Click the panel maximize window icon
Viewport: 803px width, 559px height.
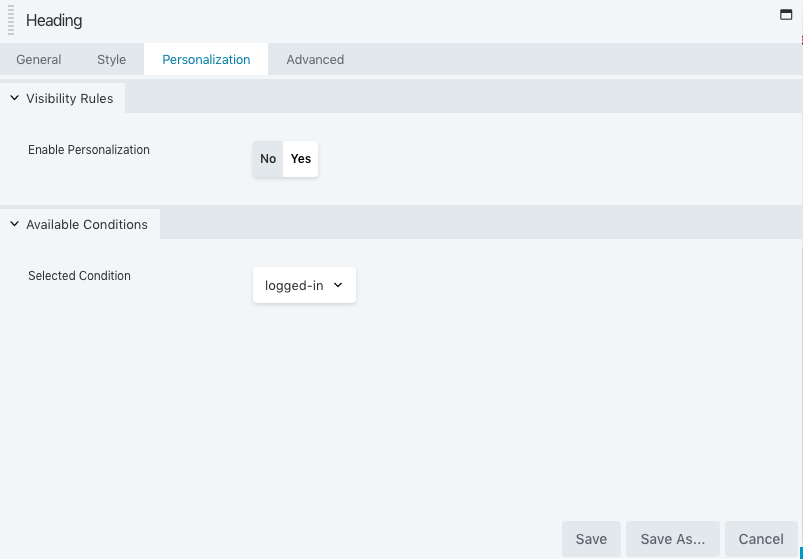(786, 14)
